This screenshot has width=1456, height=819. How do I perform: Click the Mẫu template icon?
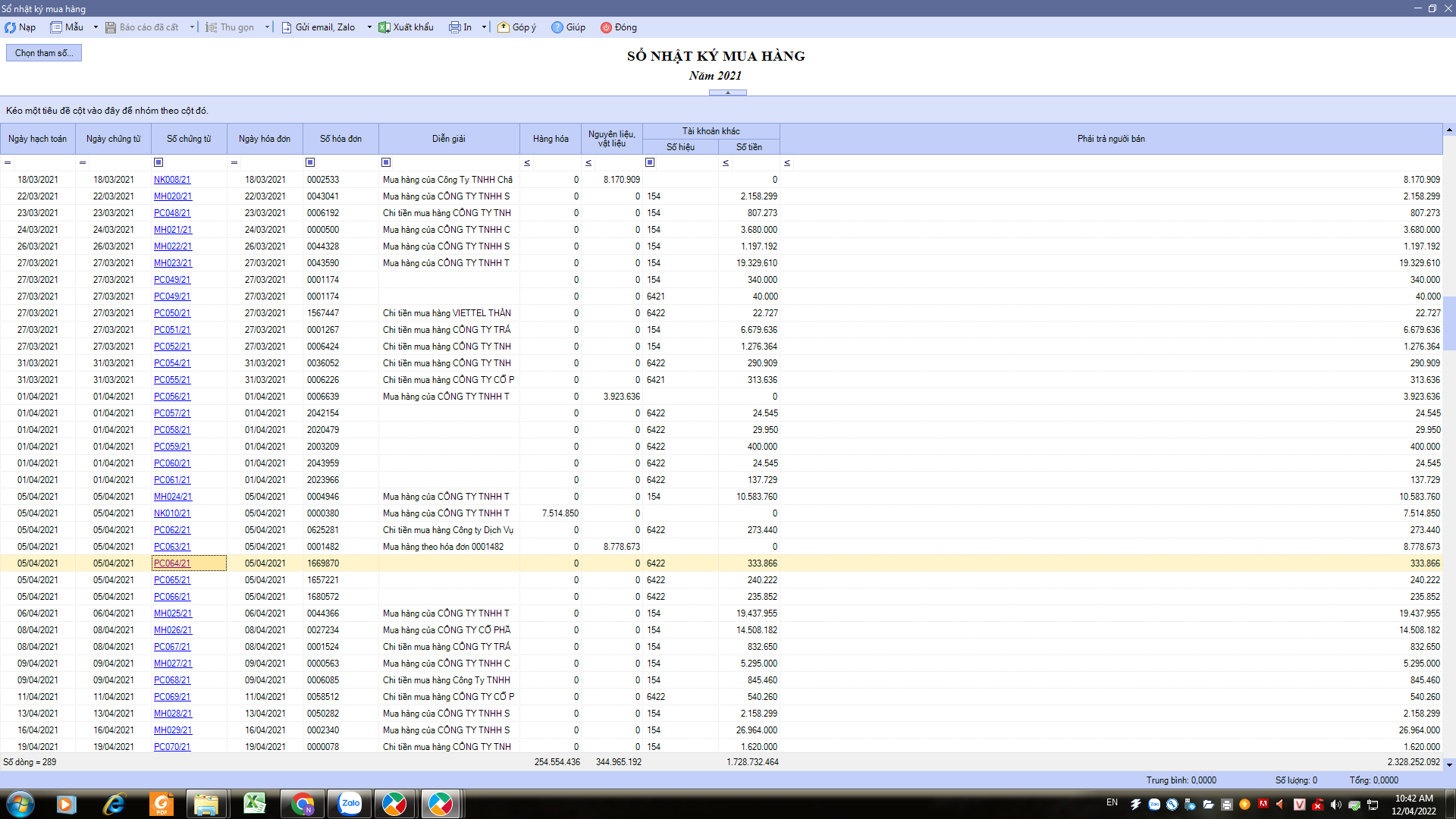tap(56, 27)
